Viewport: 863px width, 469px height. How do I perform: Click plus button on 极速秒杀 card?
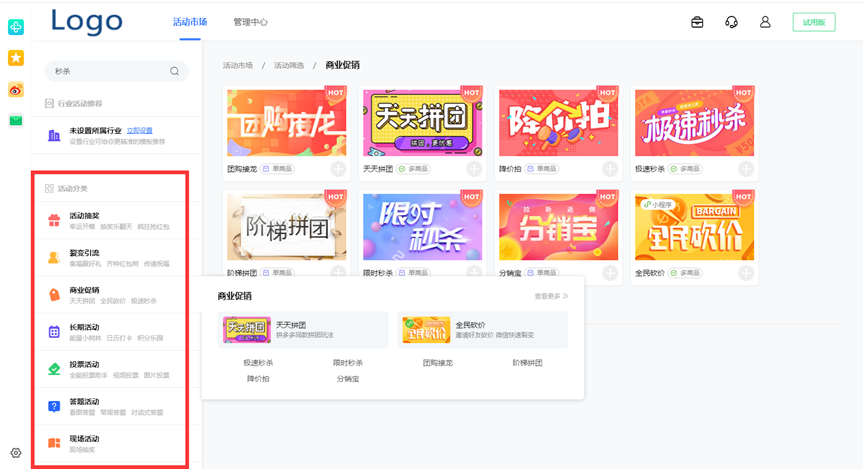click(x=745, y=169)
